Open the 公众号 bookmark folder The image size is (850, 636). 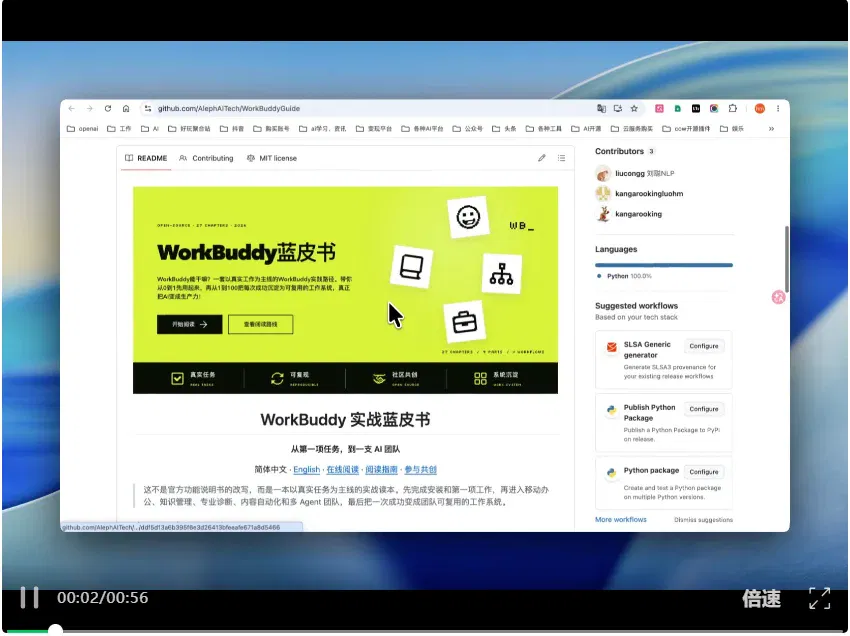click(468, 129)
